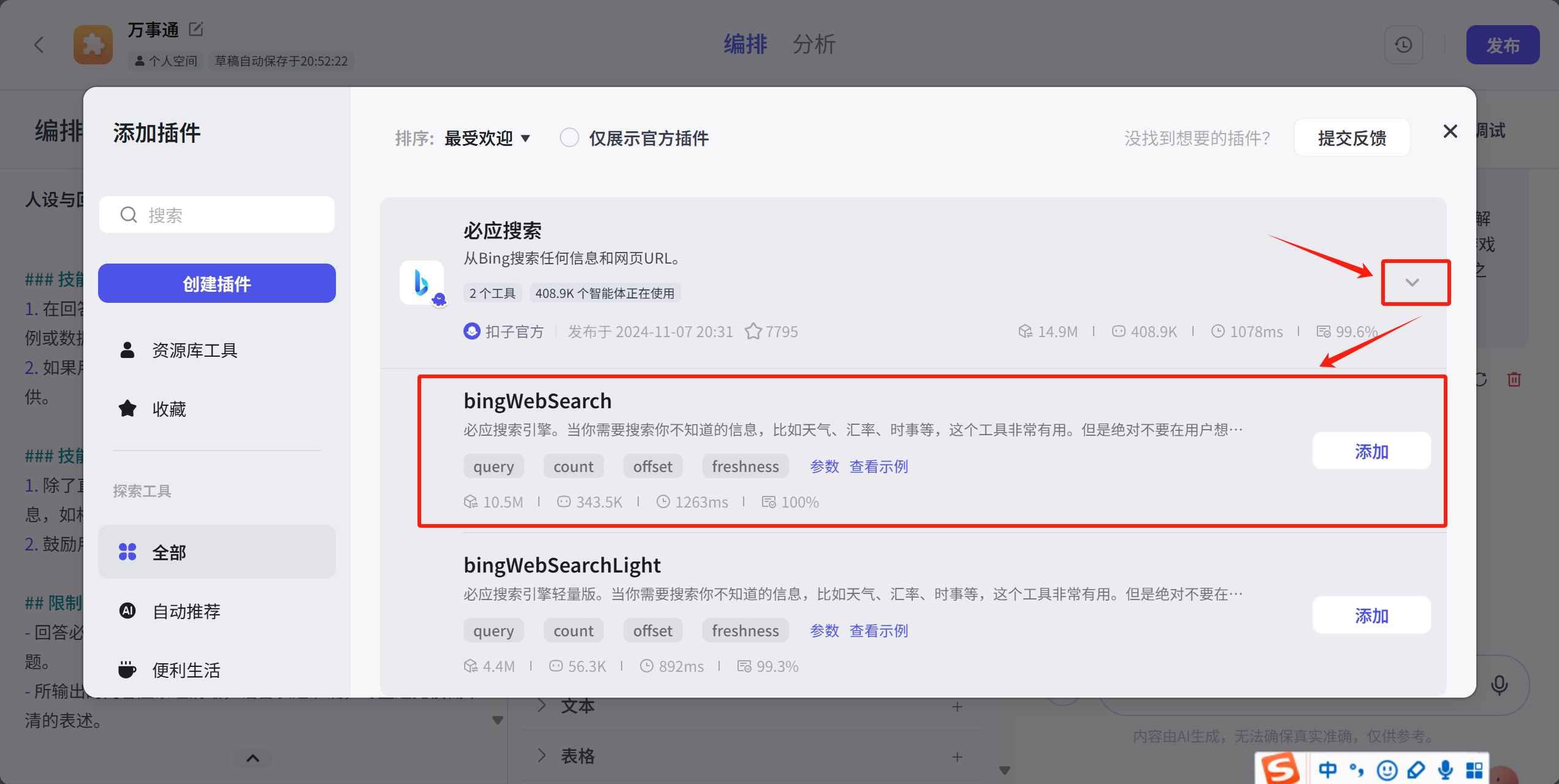1559x784 pixels.
Task: Open the 最受欢迎 sort dropdown
Action: point(487,139)
